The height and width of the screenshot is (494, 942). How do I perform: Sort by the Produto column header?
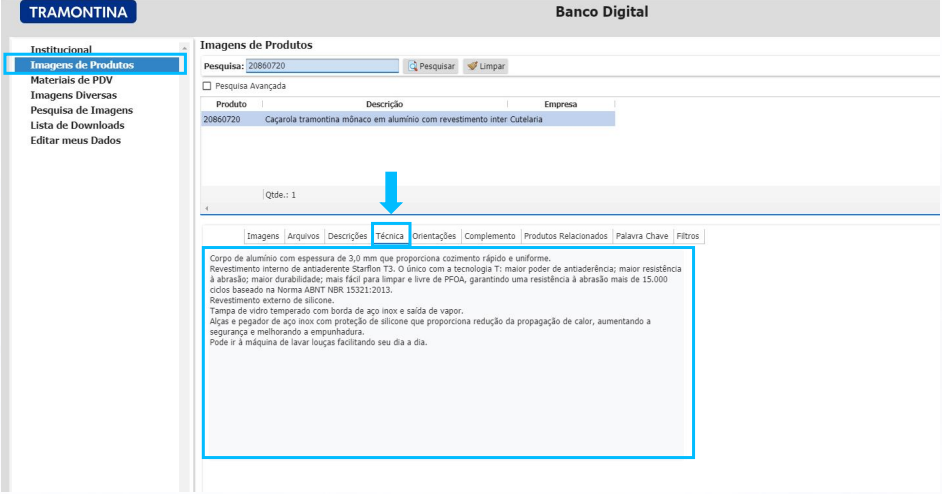[x=231, y=104]
